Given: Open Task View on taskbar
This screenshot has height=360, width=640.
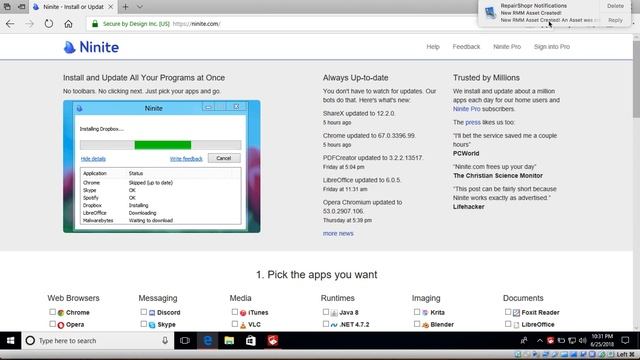Looking at the screenshot, I should (185, 340).
